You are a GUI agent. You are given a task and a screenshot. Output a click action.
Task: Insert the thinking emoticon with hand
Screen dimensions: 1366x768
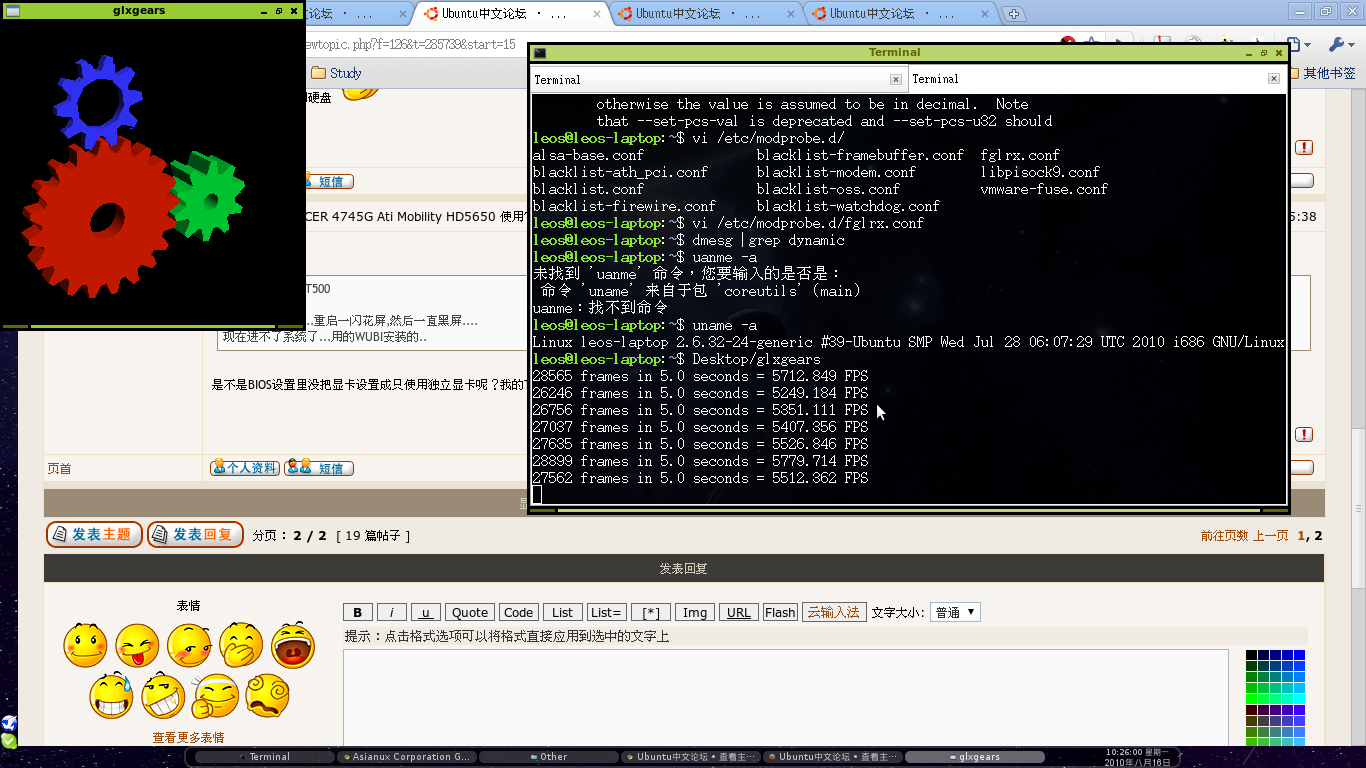click(x=215, y=696)
